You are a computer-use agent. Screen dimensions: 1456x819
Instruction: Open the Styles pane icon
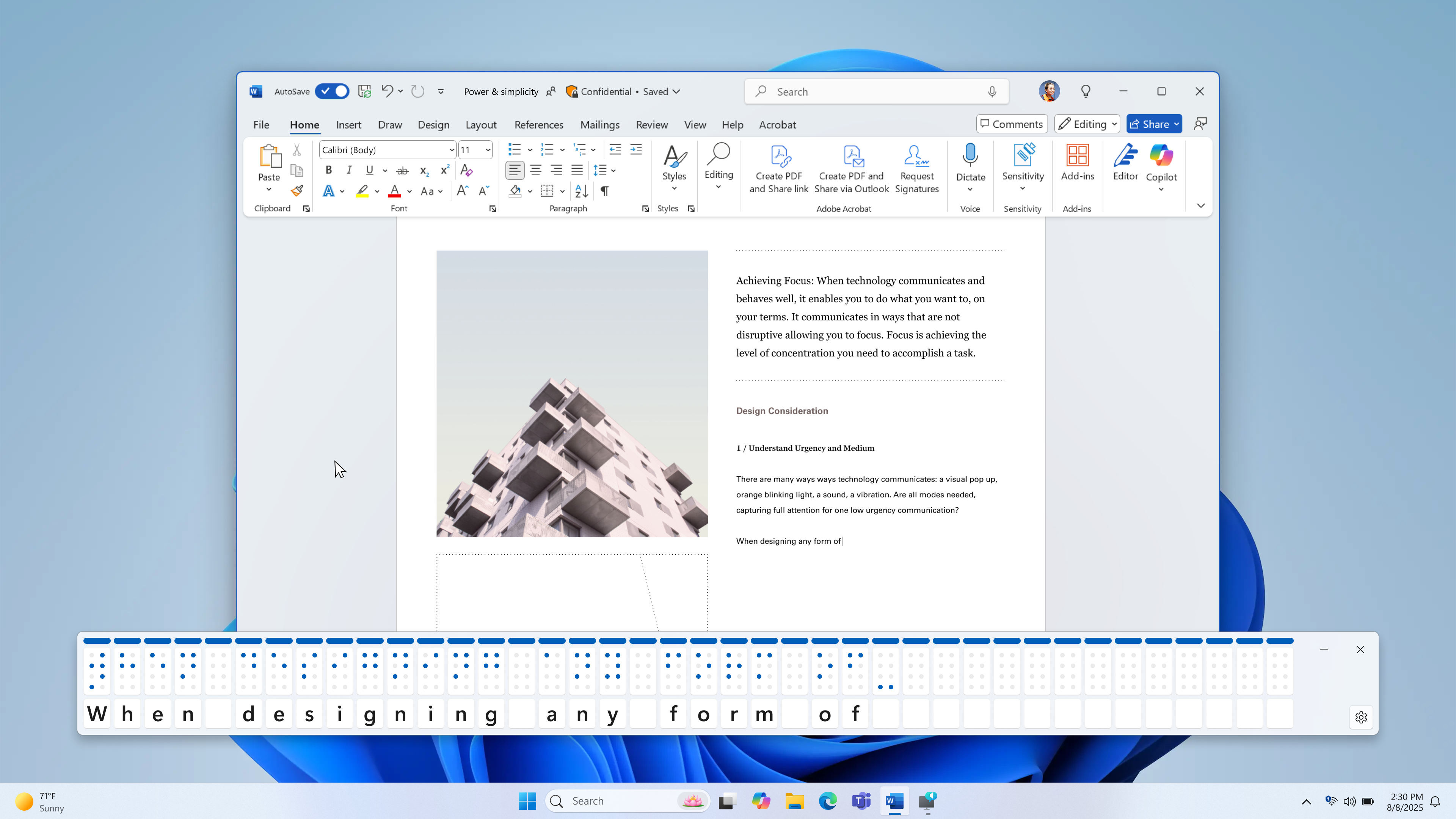pyautogui.click(x=691, y=209)
